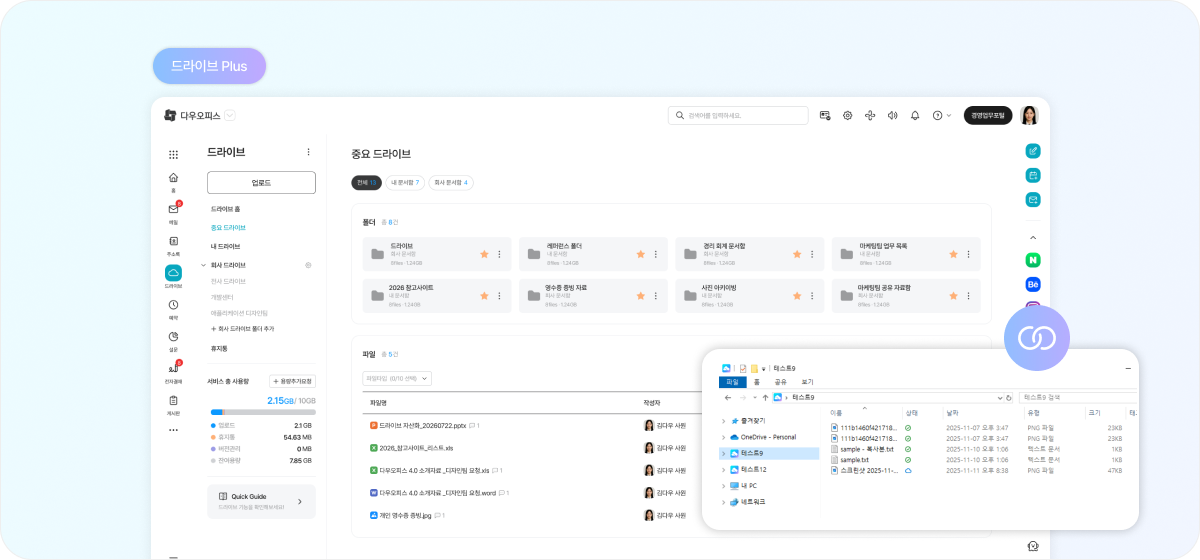Open the Naver shortcut icon
Viewport: 1200px width, 560px height.
[x=1033, y=259]
